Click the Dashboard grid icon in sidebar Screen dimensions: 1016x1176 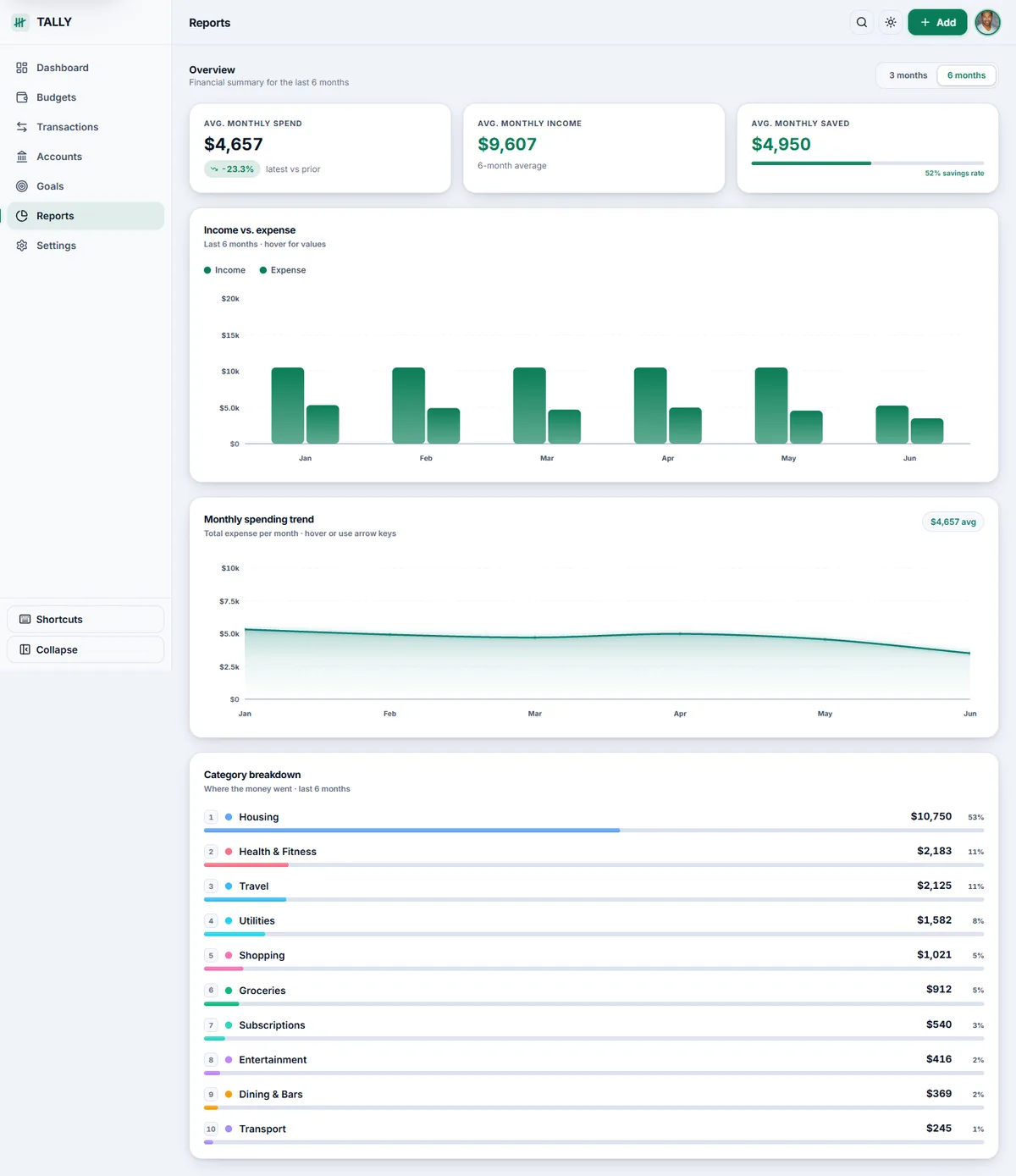[x=22, y=68]
